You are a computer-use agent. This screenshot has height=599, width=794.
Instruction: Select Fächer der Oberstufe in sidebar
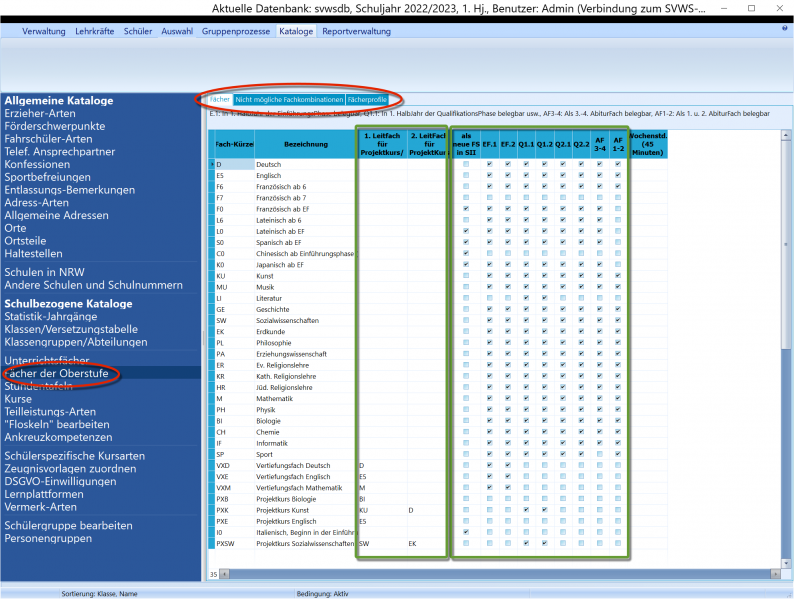(56, 373)
